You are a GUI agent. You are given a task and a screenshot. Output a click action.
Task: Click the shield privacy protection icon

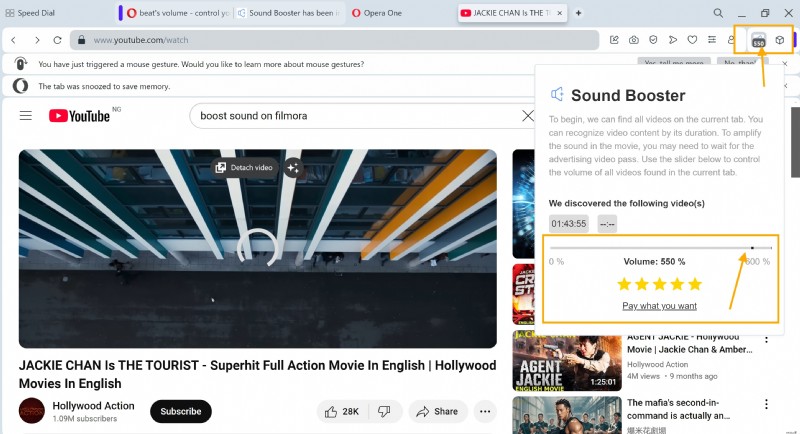653,40
